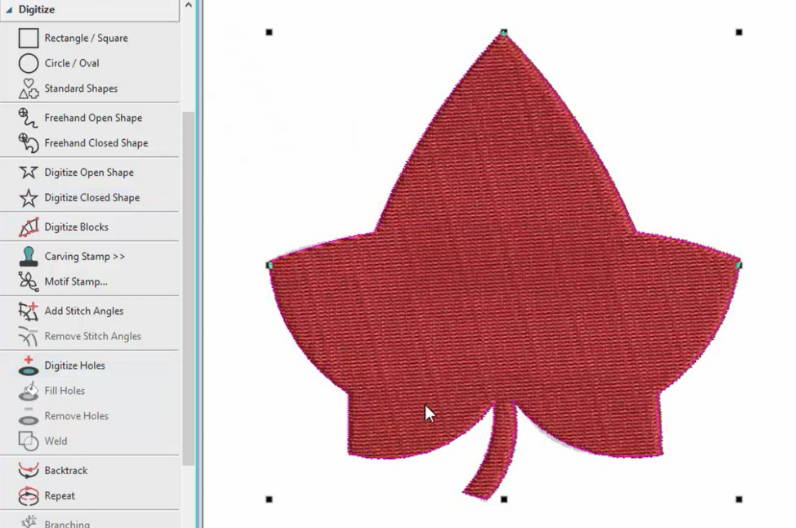Click the 'Digitize Blocks' label

pyautogui.click(x=77, y=227)
